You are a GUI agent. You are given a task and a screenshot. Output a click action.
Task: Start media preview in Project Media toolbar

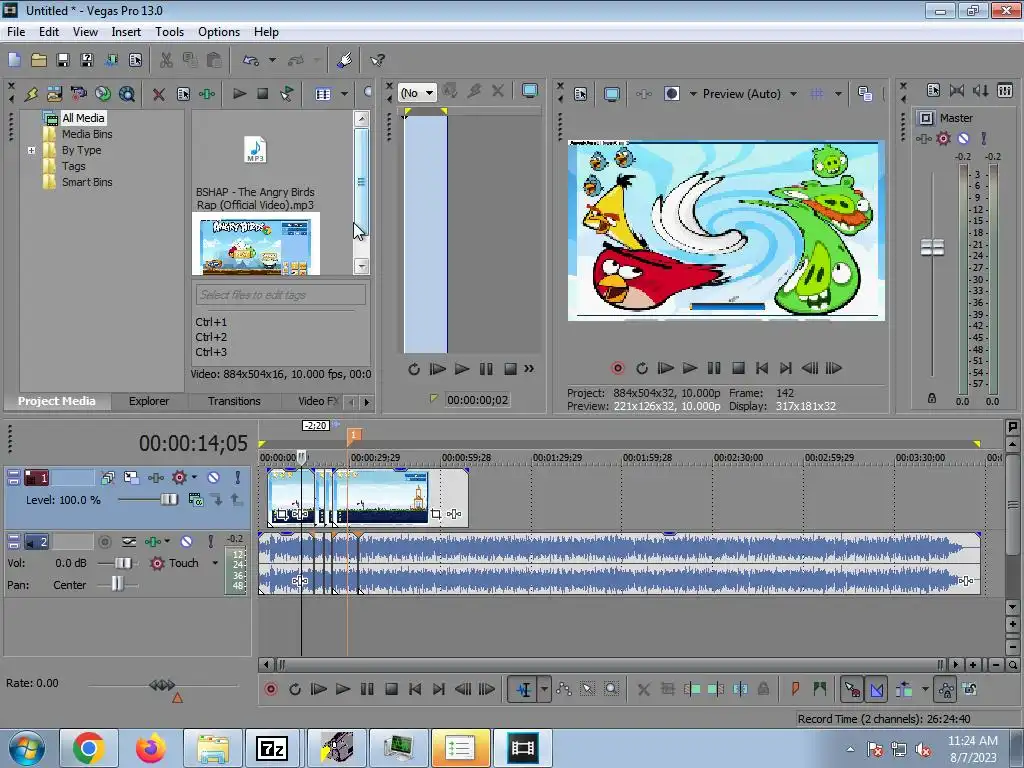[x=239, y=94]
